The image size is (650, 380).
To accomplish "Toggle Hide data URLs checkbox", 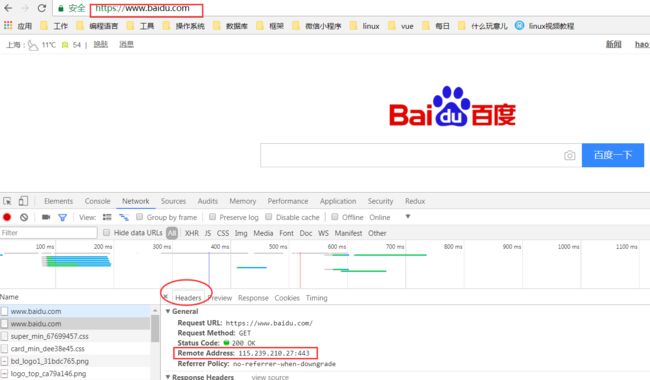I will [107, 232].
